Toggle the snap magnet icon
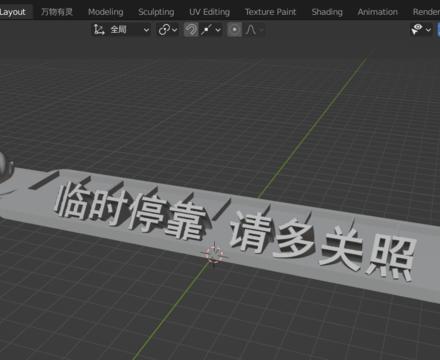This screenshot has height=360, width=440. tap(191, 30)
